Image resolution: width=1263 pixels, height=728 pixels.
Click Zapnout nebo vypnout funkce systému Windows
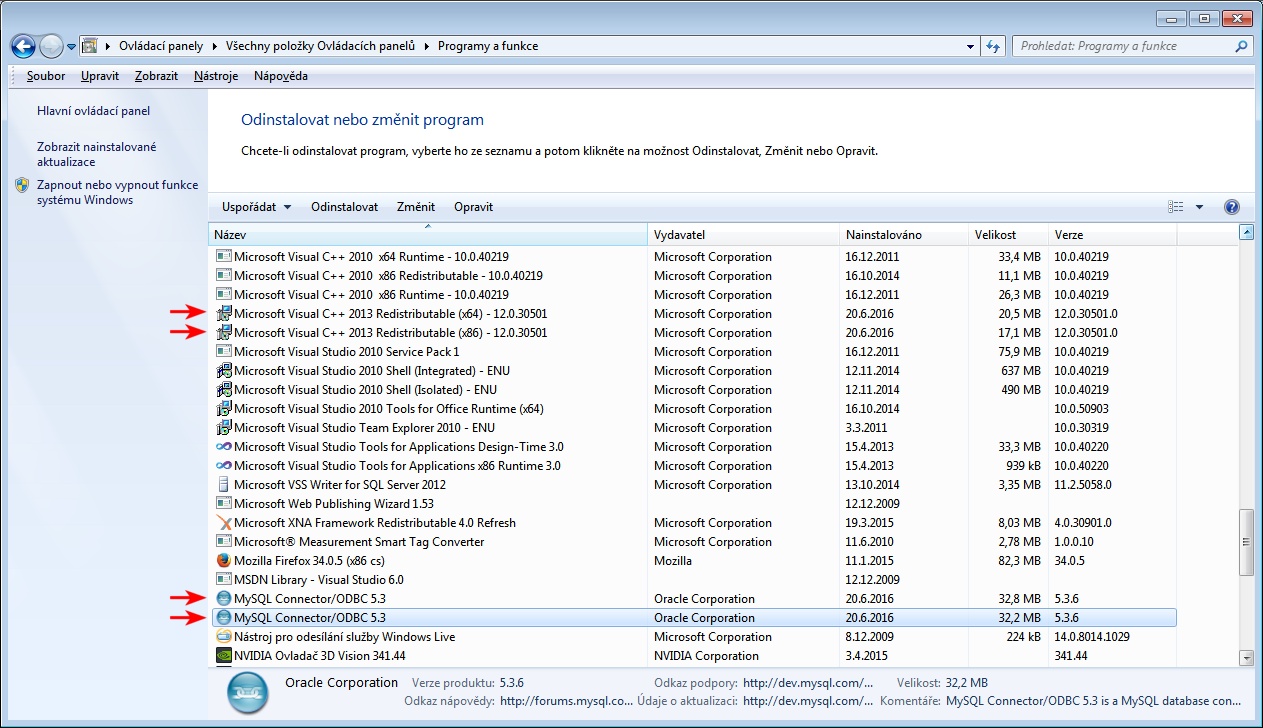click(117, 192)
